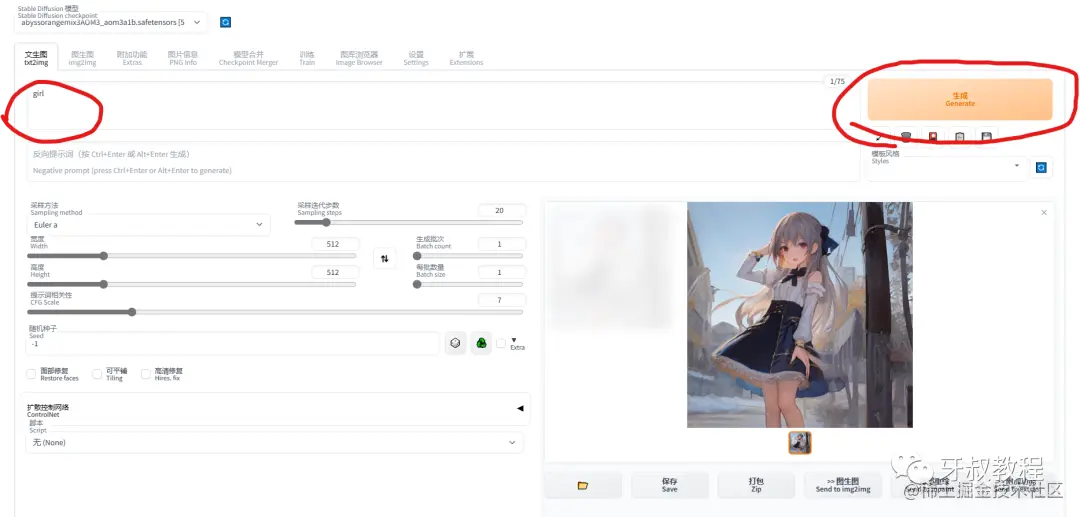Click the Batch count value box
This screenshot has width=1080, height=517.
click(x=501, y=244)
